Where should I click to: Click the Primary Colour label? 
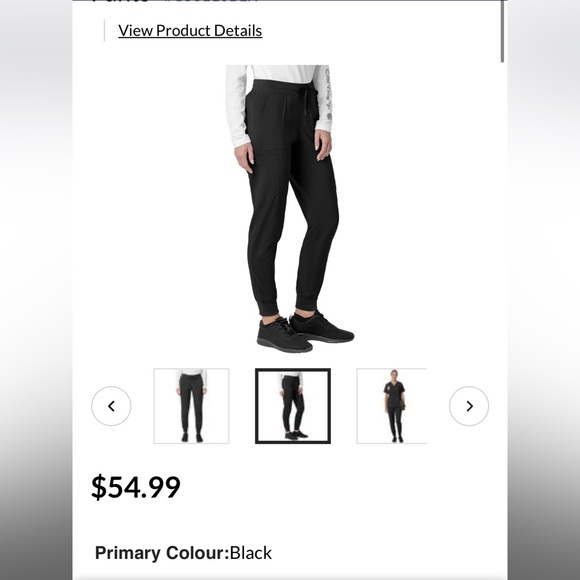(162, 553)
